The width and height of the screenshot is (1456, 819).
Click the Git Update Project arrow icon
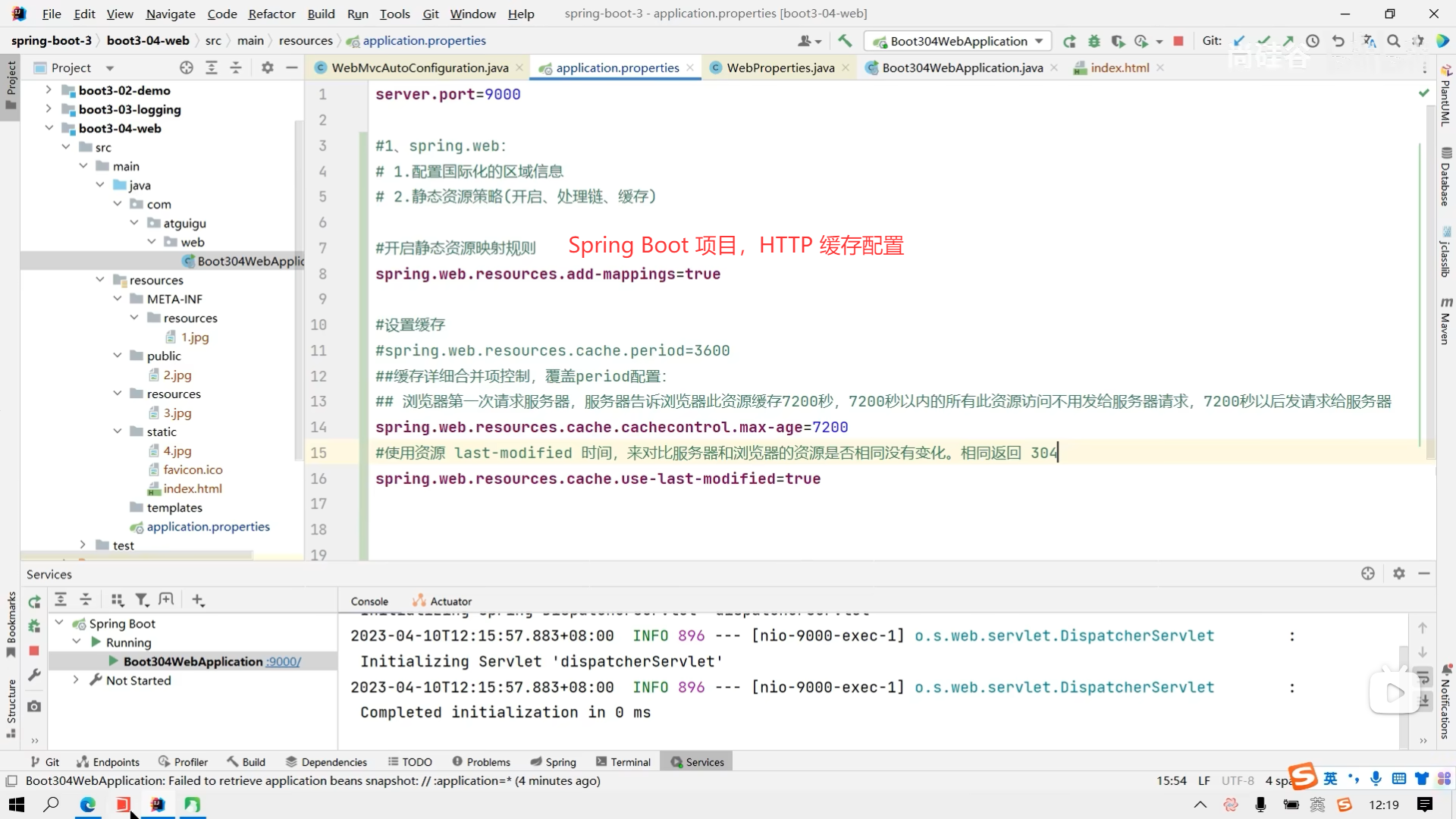coord(1239,41)
